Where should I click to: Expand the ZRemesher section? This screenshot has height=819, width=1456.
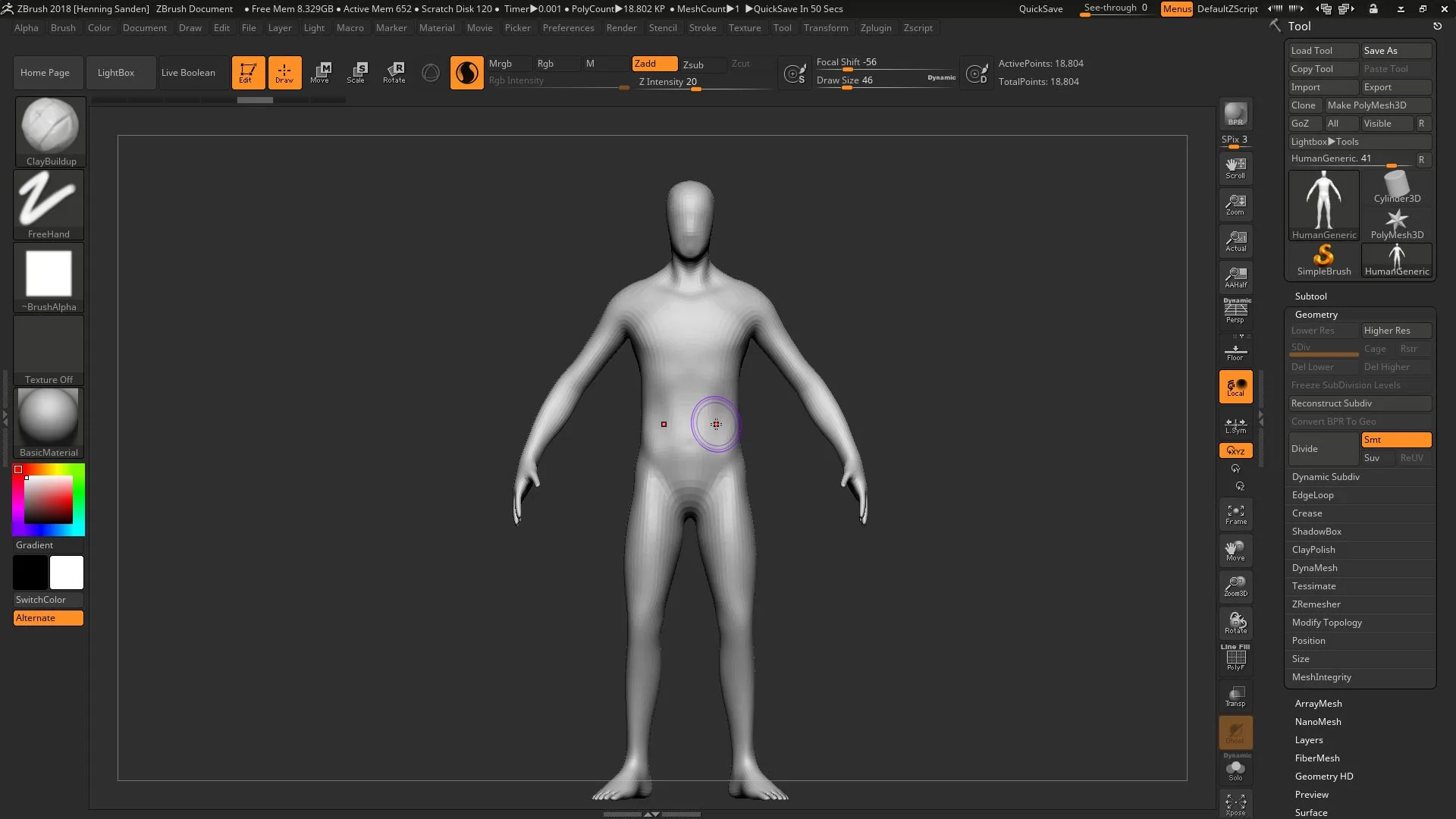(1316, 604)
